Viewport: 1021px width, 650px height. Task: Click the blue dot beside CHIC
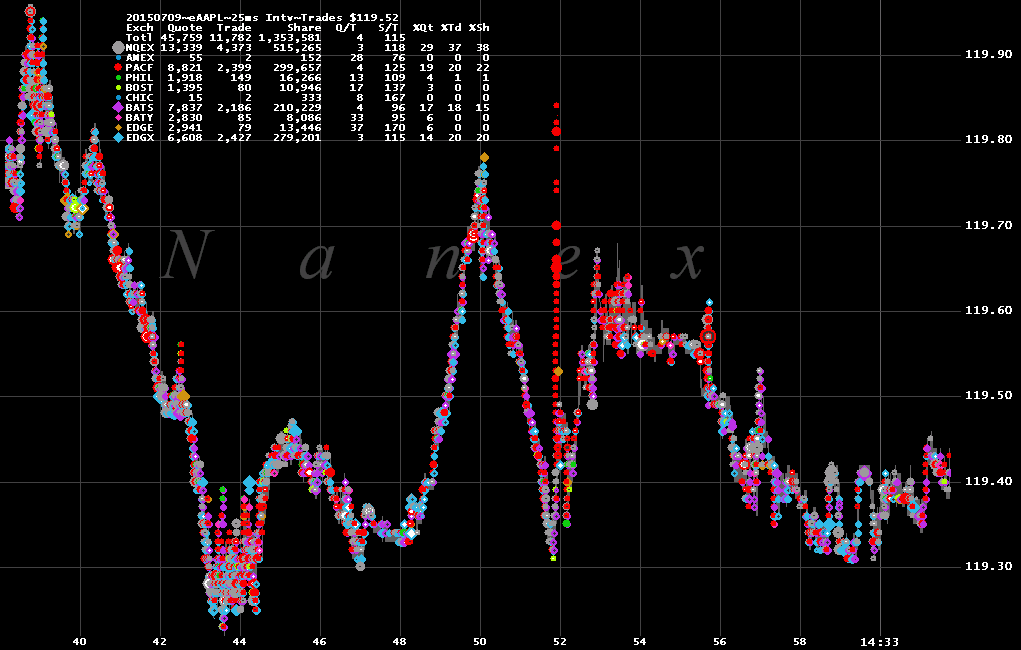coord(118,98)
